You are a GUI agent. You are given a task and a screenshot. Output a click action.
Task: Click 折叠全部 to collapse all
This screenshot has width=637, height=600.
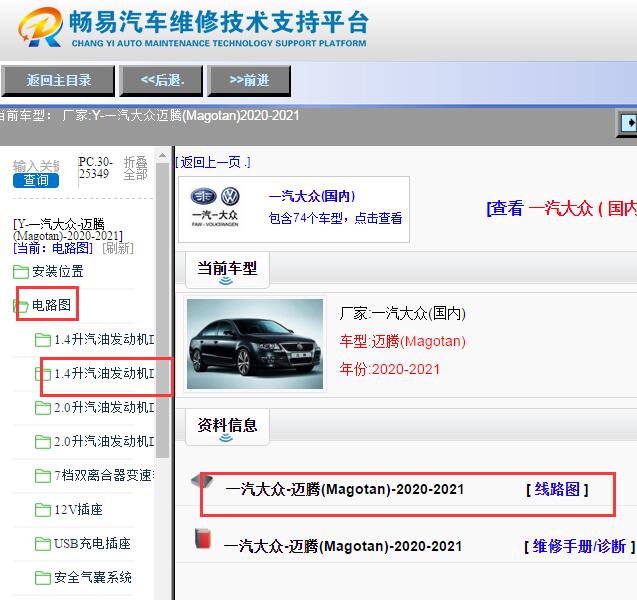(x=136, y=168)
